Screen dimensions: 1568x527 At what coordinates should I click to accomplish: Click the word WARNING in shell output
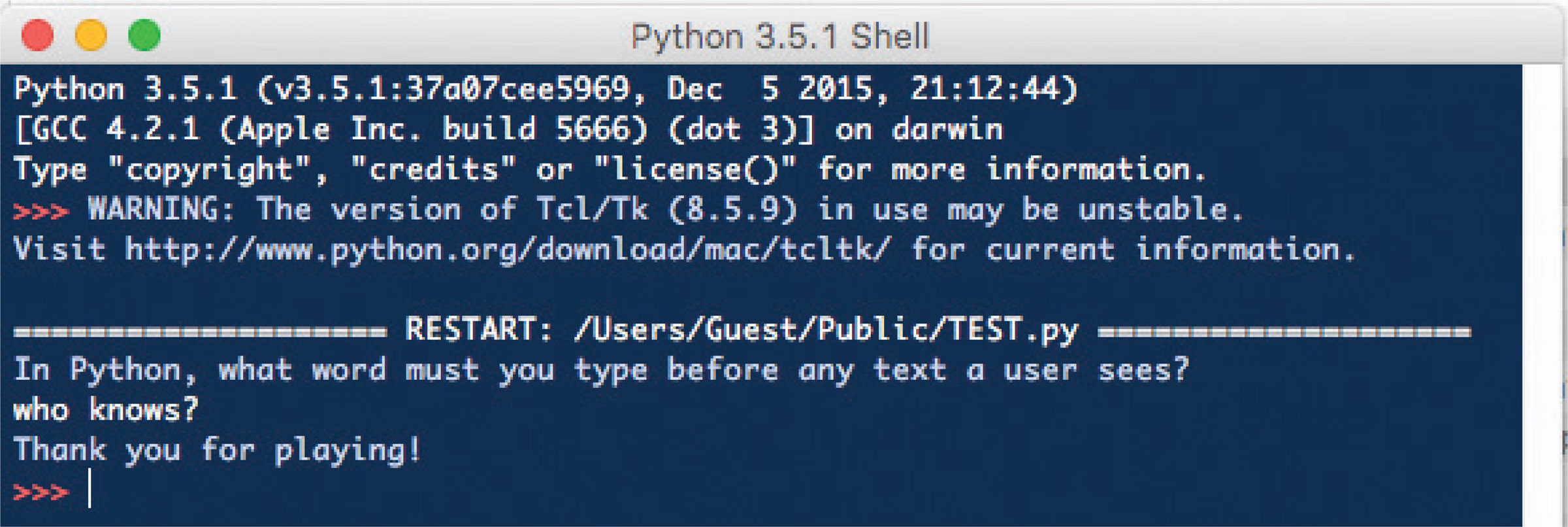161,209
